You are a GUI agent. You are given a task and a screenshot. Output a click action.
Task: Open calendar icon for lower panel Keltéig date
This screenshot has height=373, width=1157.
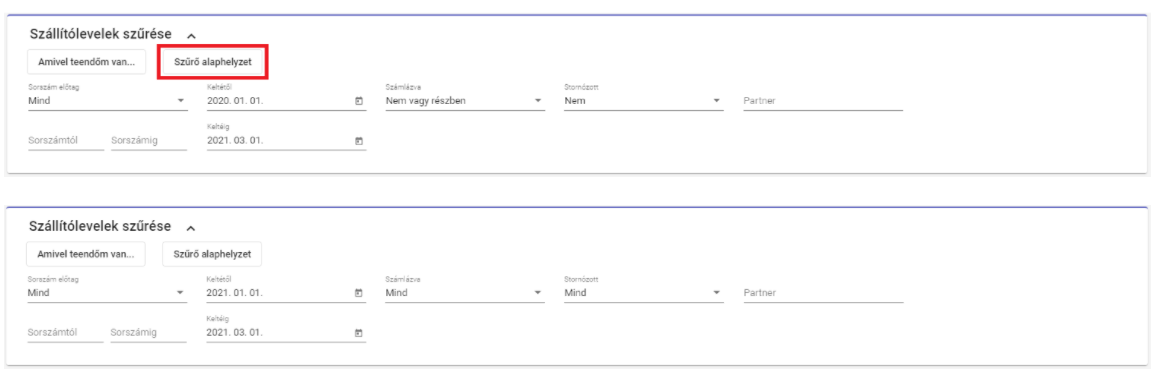click(x=359, y=332)
